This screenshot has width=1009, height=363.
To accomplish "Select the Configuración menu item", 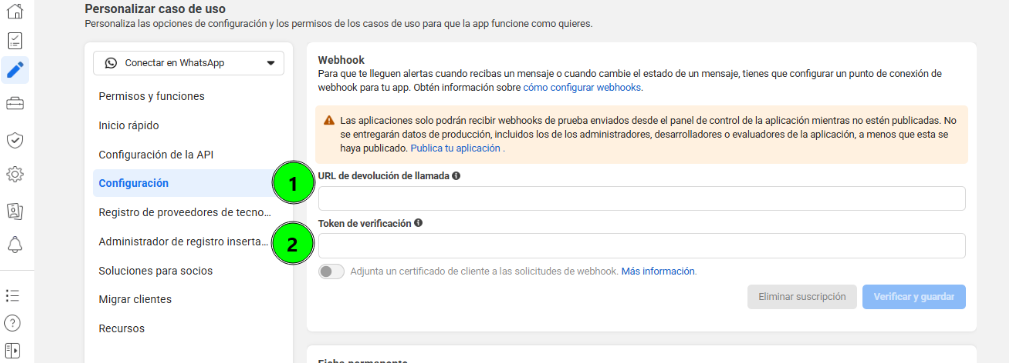I will [x=133, y=183].
